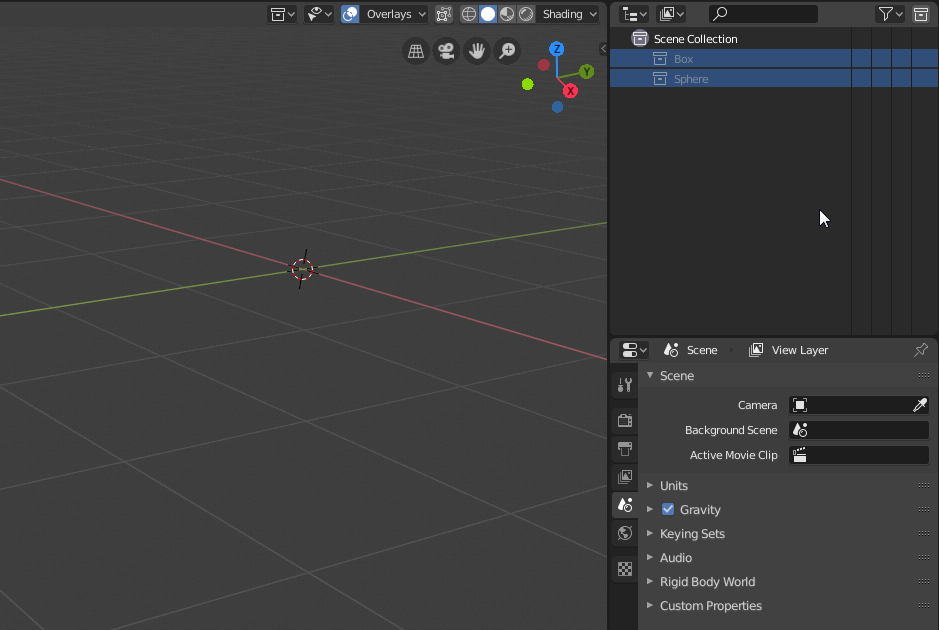Click the pan hand gizmo in the viewport
939x630 pixels.
(476, 50)
